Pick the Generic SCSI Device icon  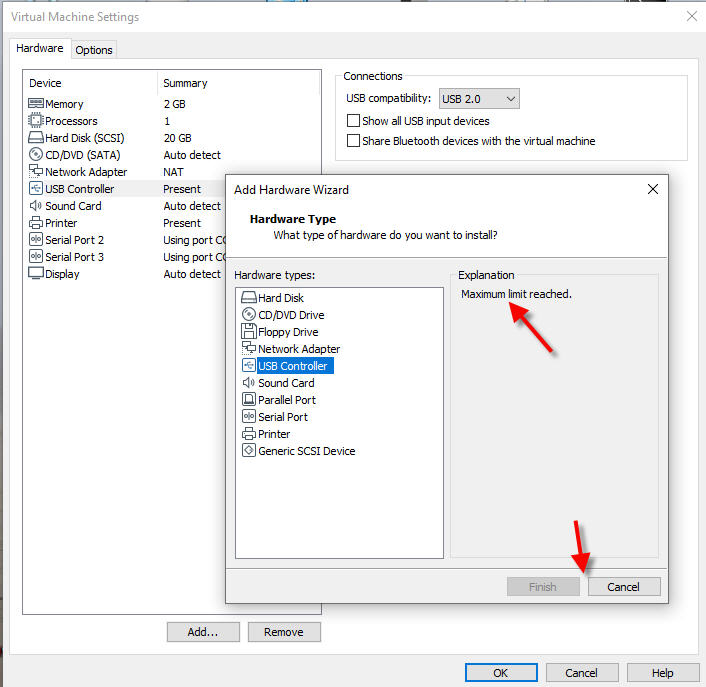249,451
